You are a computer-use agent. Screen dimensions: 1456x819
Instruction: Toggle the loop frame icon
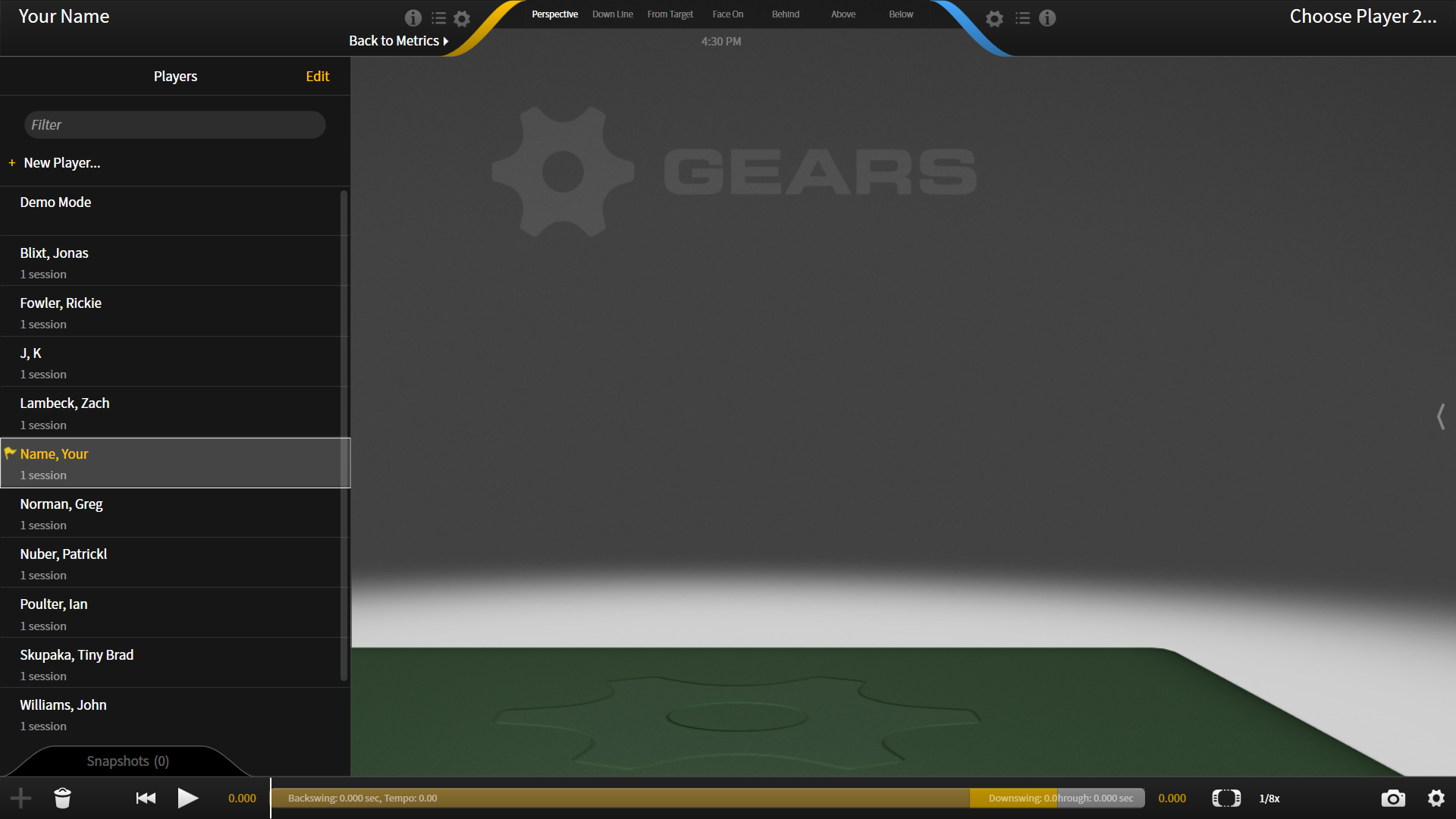tap(1226, 798)
